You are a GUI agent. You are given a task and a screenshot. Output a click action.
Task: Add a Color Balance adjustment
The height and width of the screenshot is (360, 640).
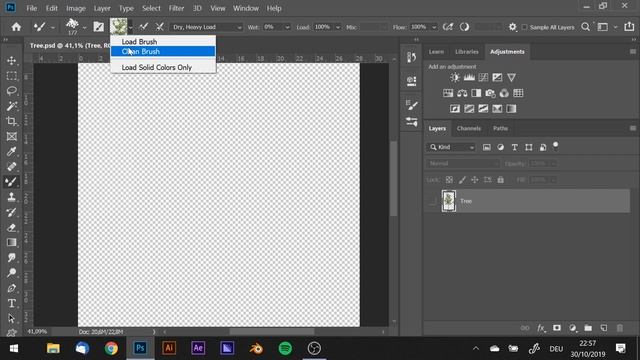point(462,93)
